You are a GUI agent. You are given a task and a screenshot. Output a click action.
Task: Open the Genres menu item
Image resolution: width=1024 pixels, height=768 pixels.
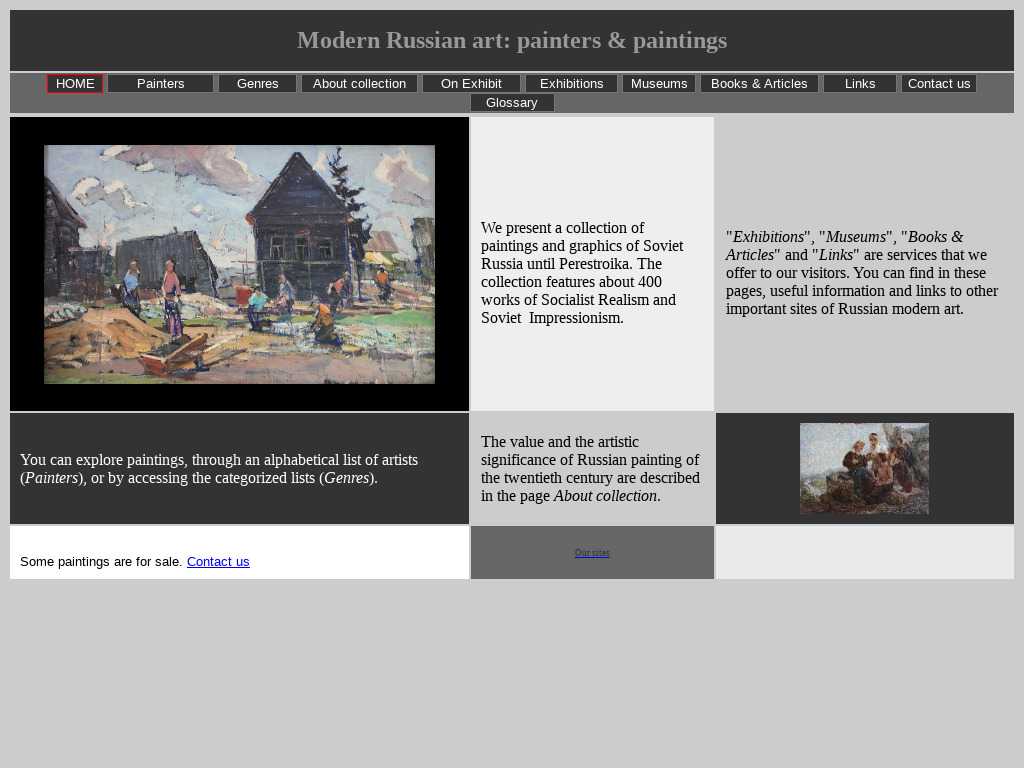(257, 84)
